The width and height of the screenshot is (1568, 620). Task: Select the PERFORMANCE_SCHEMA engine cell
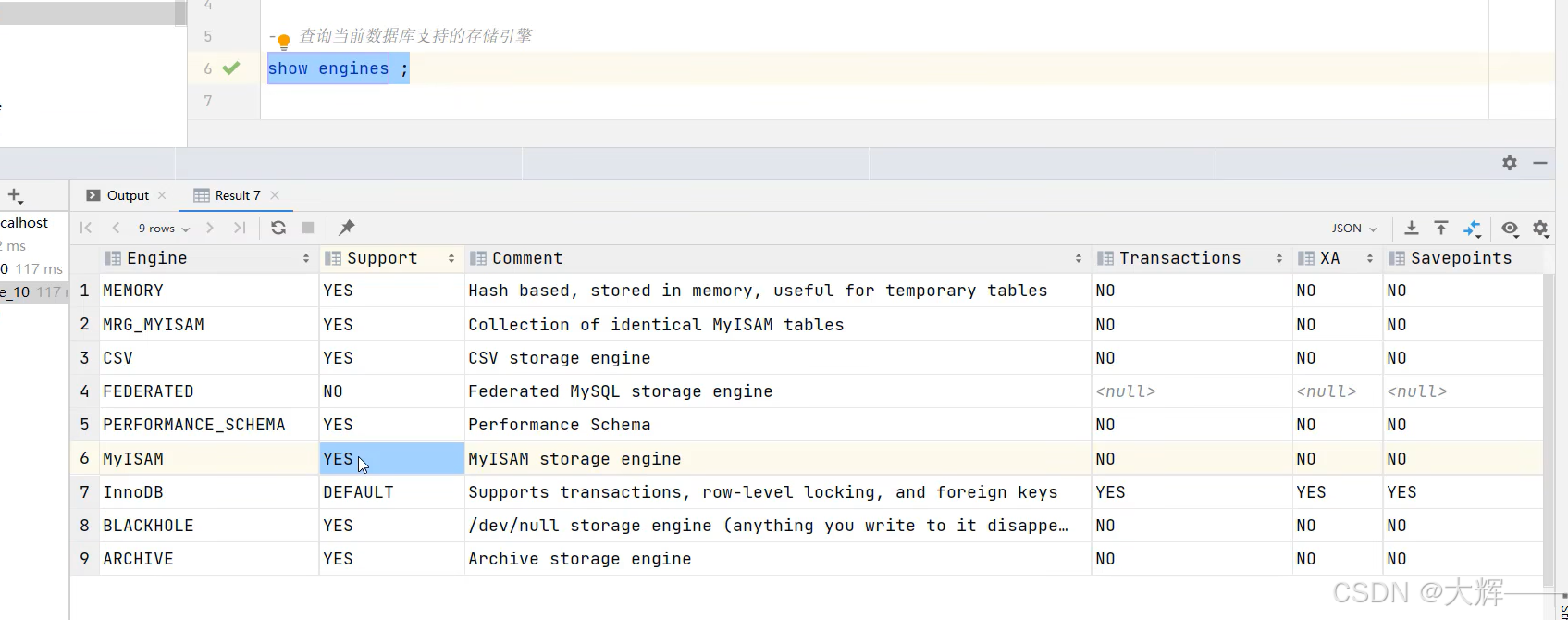(x=209, y=425)
